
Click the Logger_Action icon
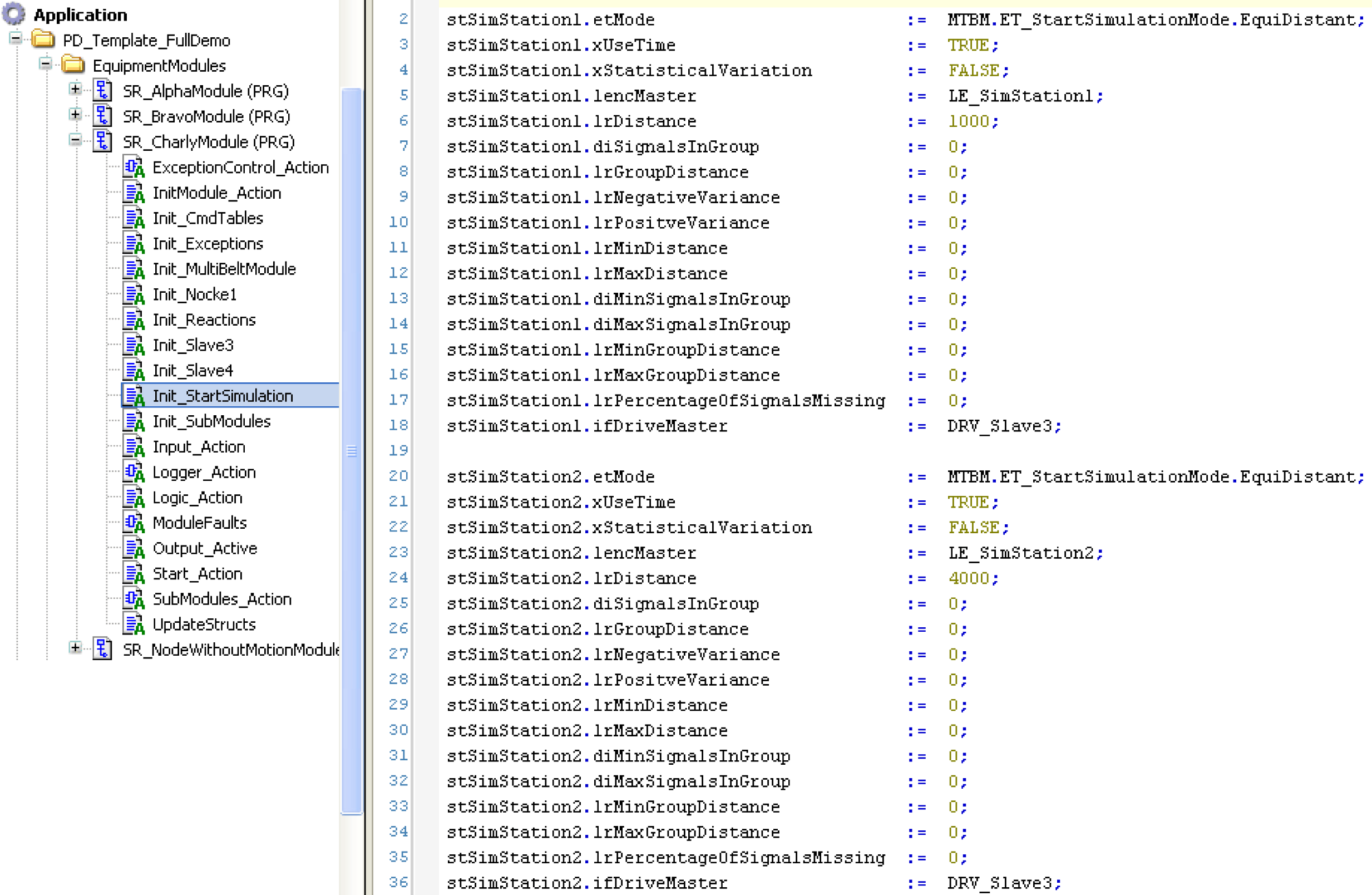pos(134,473)
